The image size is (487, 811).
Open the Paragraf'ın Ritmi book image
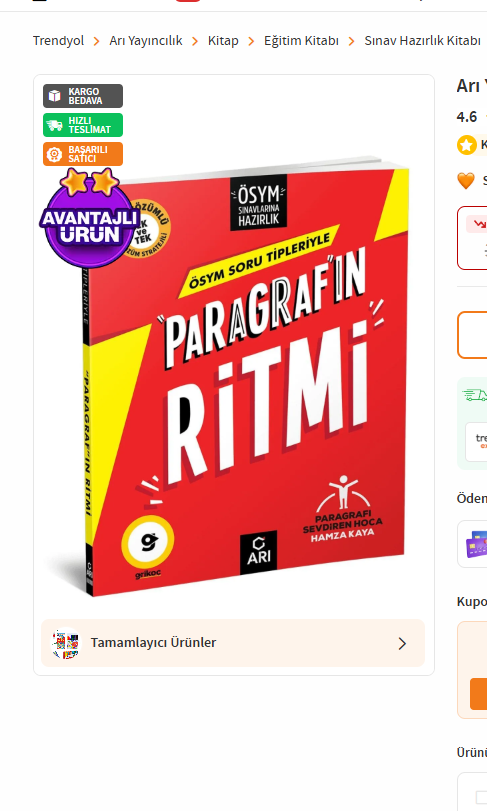[x=246, y=378]
